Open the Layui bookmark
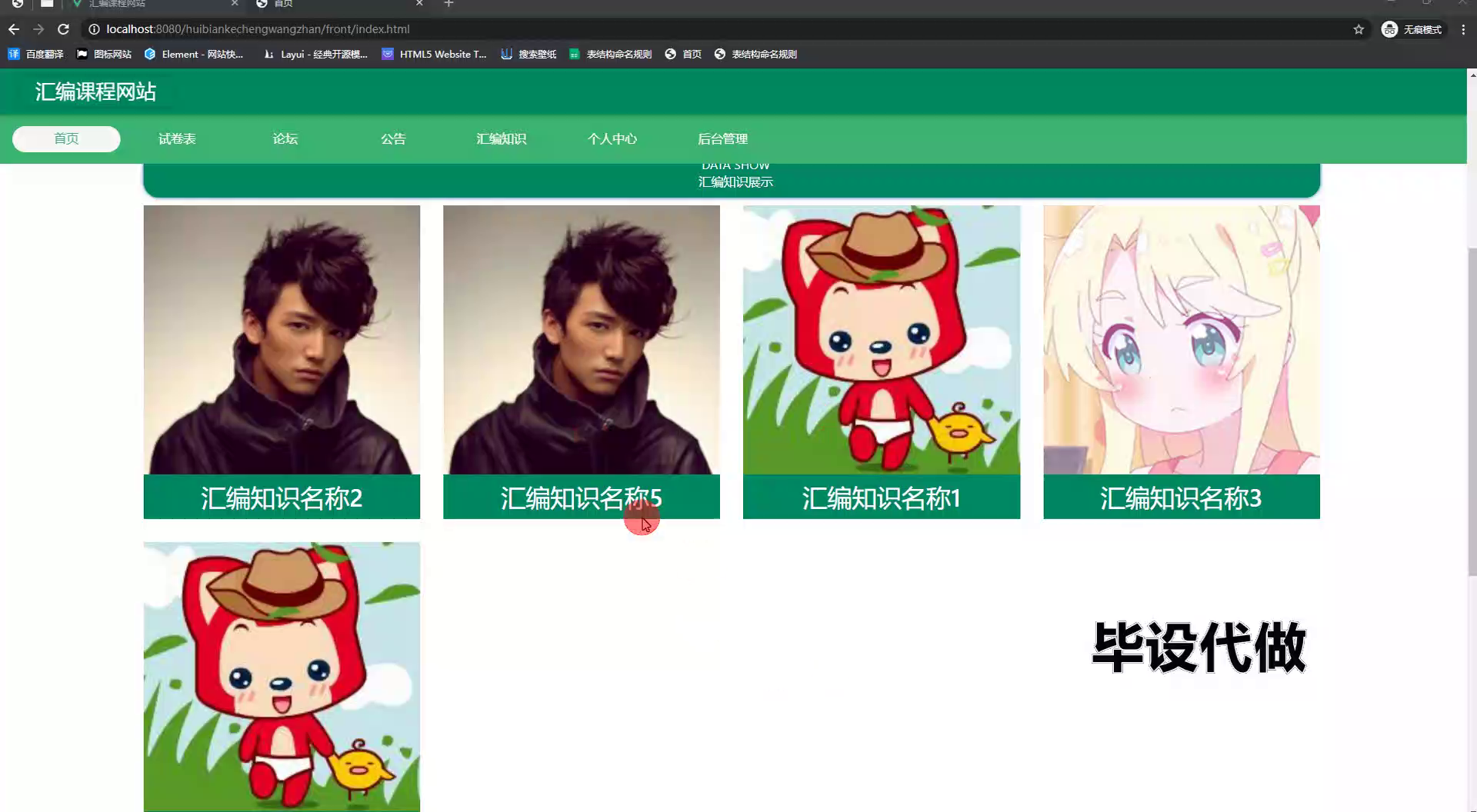1477x812 pixels. coord(315,54)
